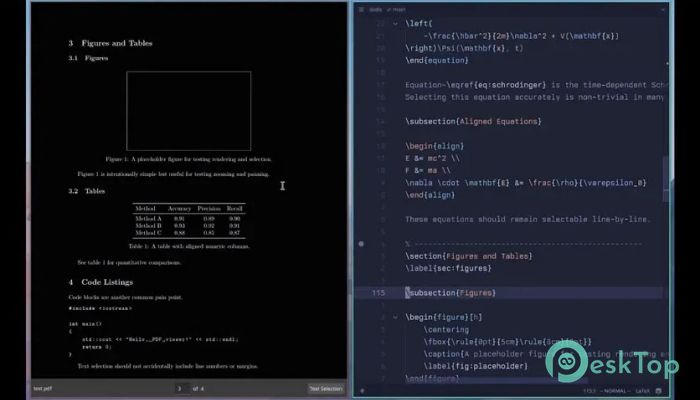Image resolution: width=700 pixels, height=400 pixels.
Task: Toggle the NORMAL vim mode indicator
Action: (x=615, y=391)
